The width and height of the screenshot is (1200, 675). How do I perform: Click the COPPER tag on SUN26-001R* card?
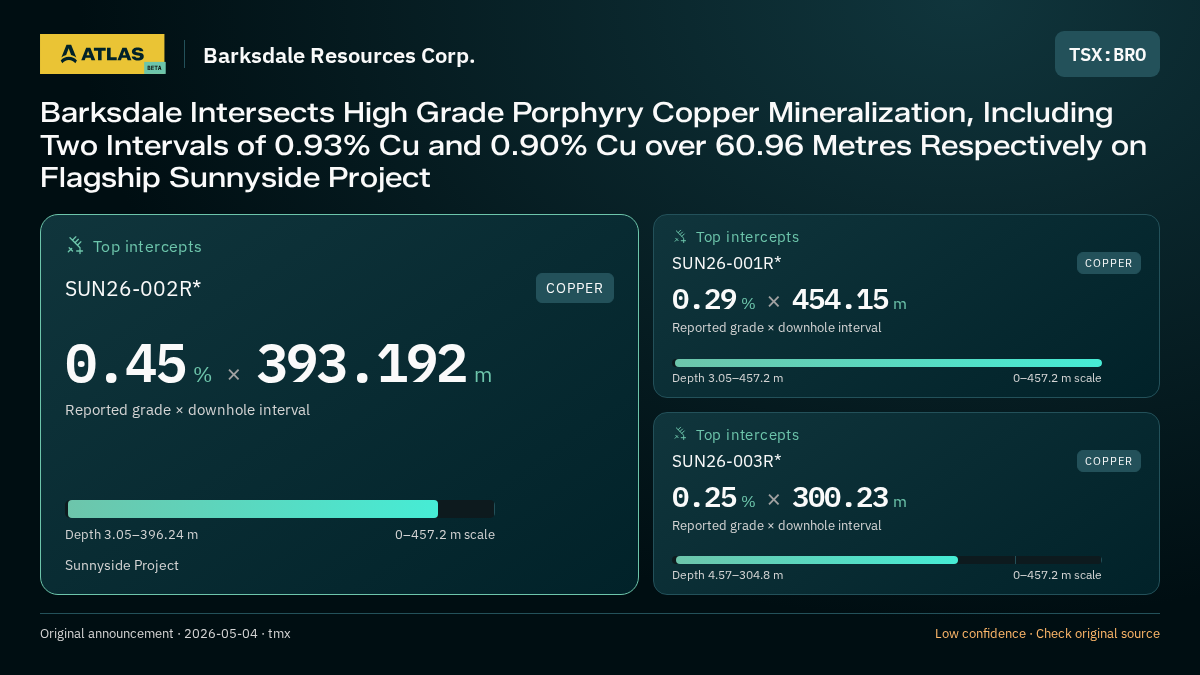[x=1109, y=263]
